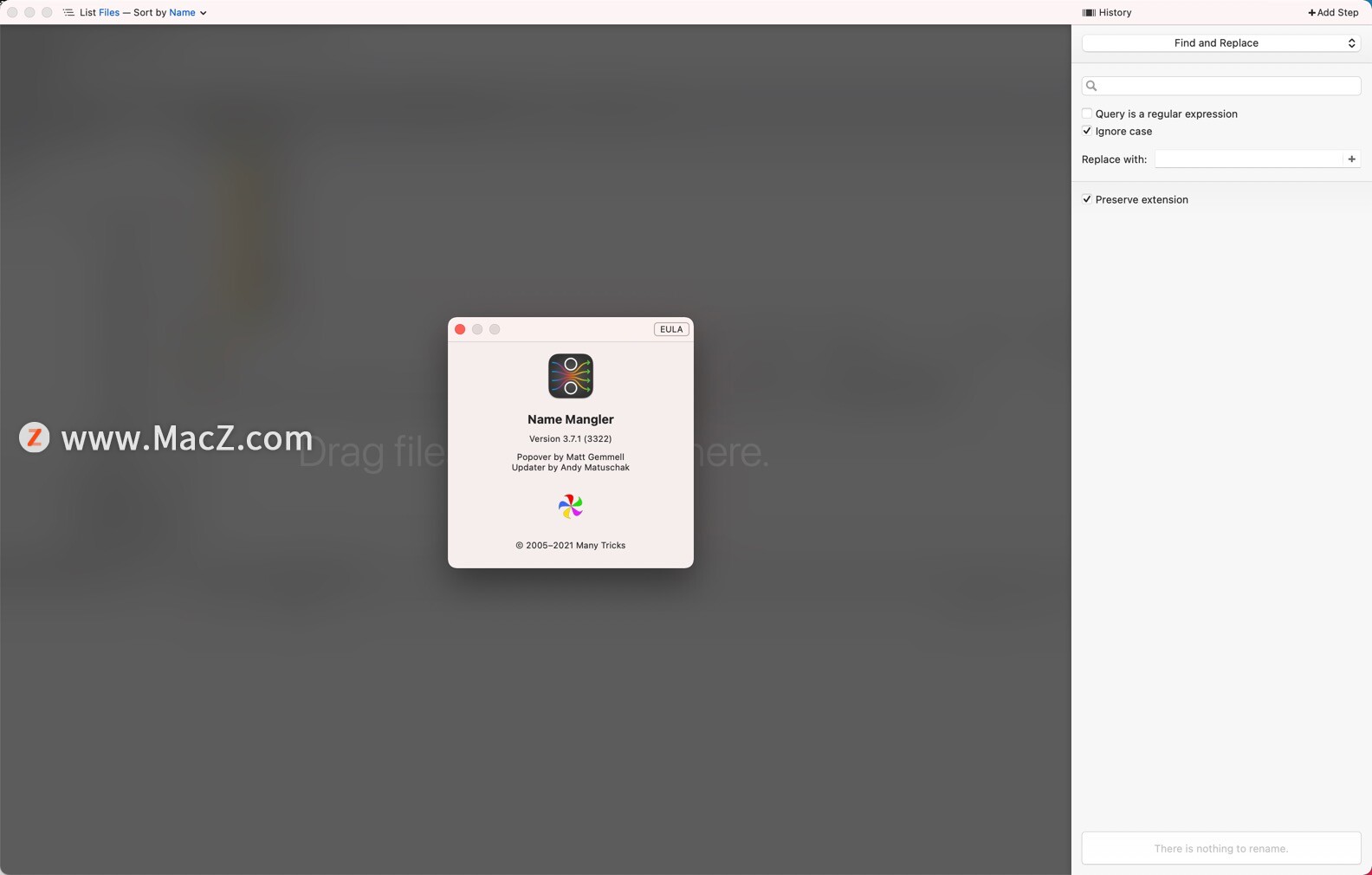
Task: Click the 'Popover by Matt Gemmell' credit
Action: [571, 457]
